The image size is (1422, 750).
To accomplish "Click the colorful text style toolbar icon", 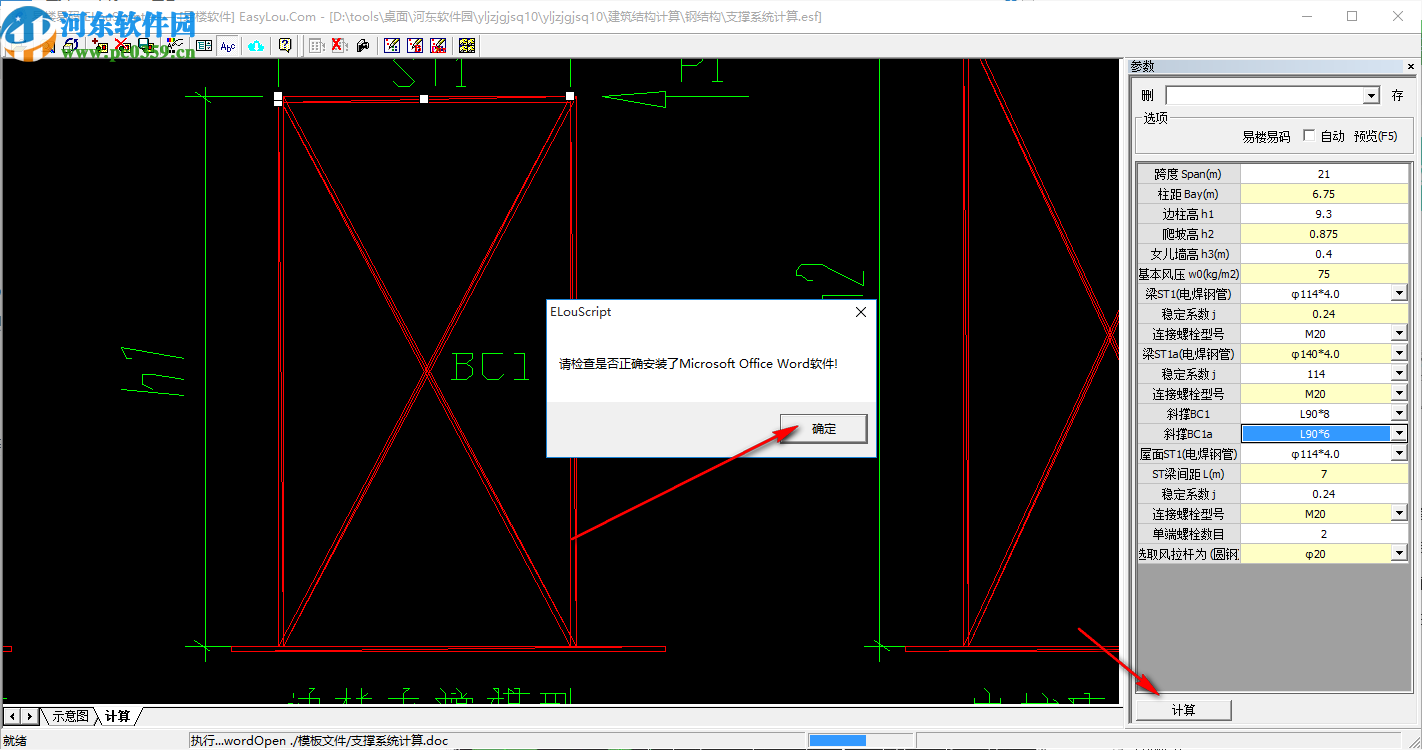I will click(x=174, y=45).
